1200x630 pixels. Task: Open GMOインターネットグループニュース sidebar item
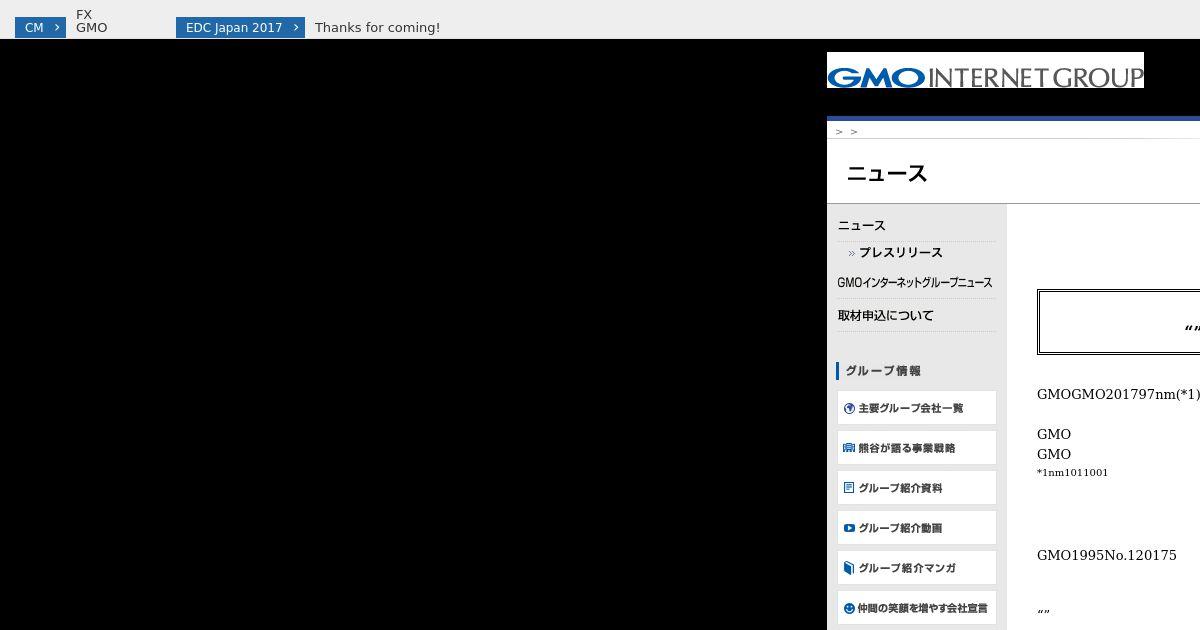pos(915,283)
